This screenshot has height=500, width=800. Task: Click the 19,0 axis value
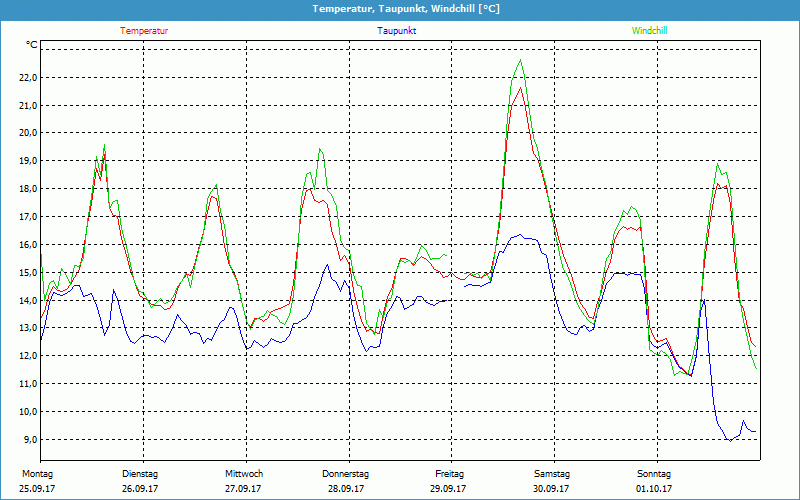(x=28, y=161)
